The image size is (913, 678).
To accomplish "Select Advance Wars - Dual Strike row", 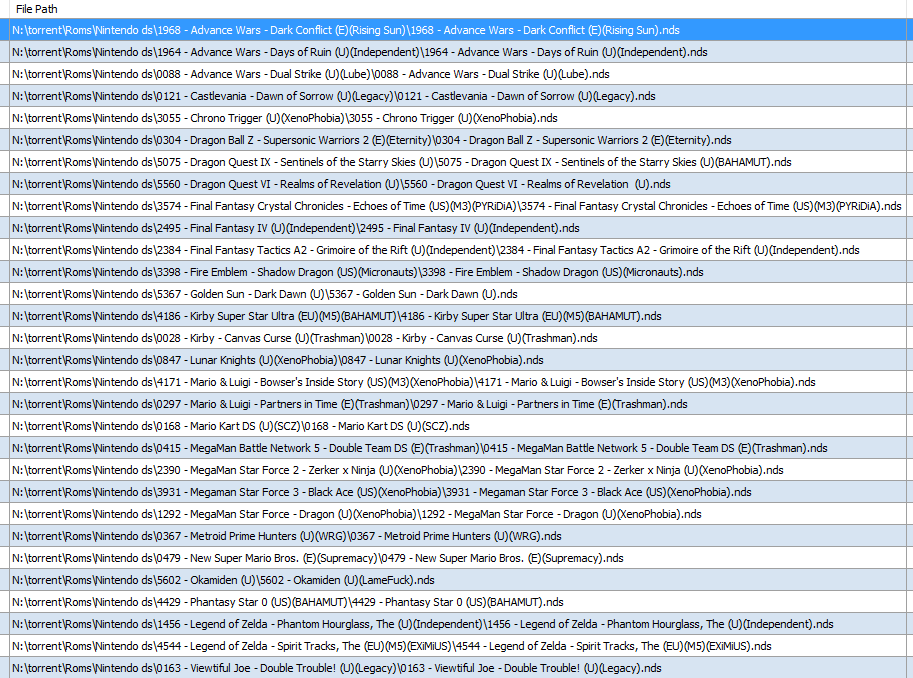I will tap(458, 74).
